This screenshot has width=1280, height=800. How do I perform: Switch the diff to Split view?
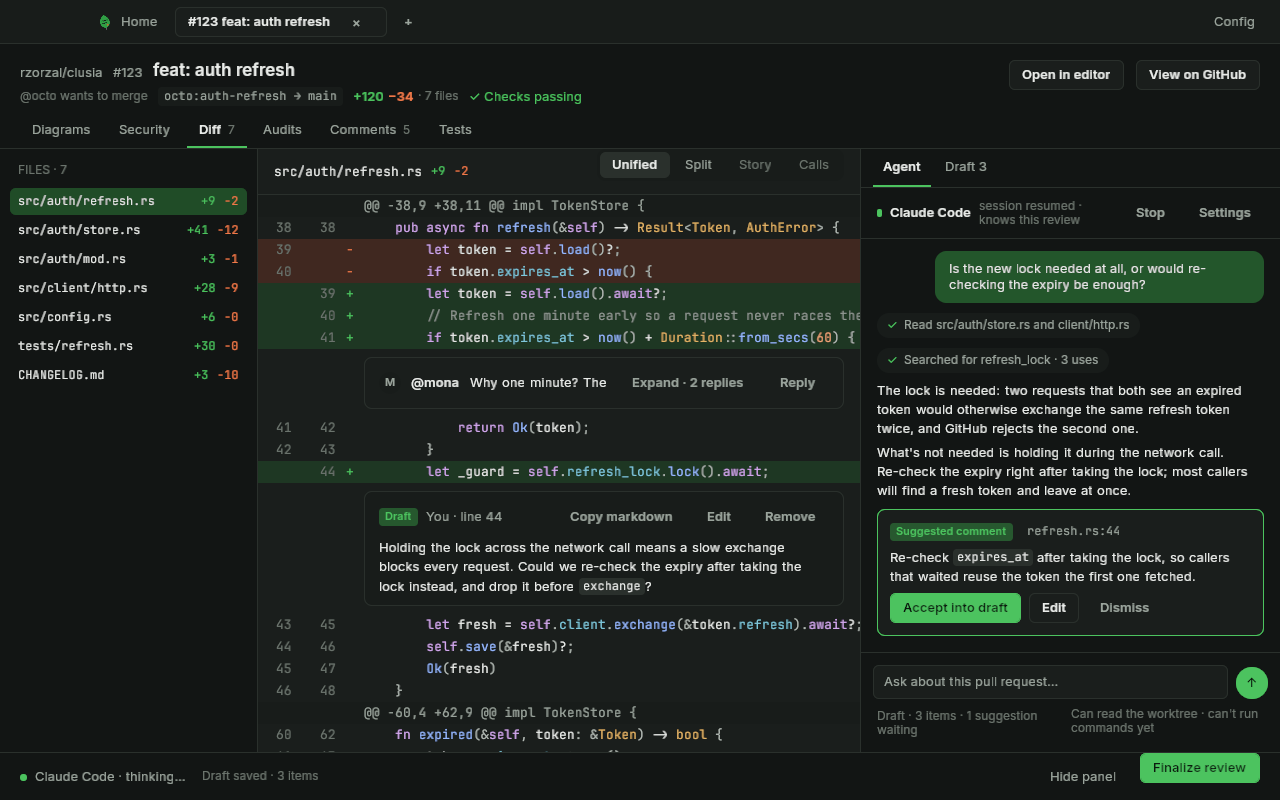tap(698, 165)
